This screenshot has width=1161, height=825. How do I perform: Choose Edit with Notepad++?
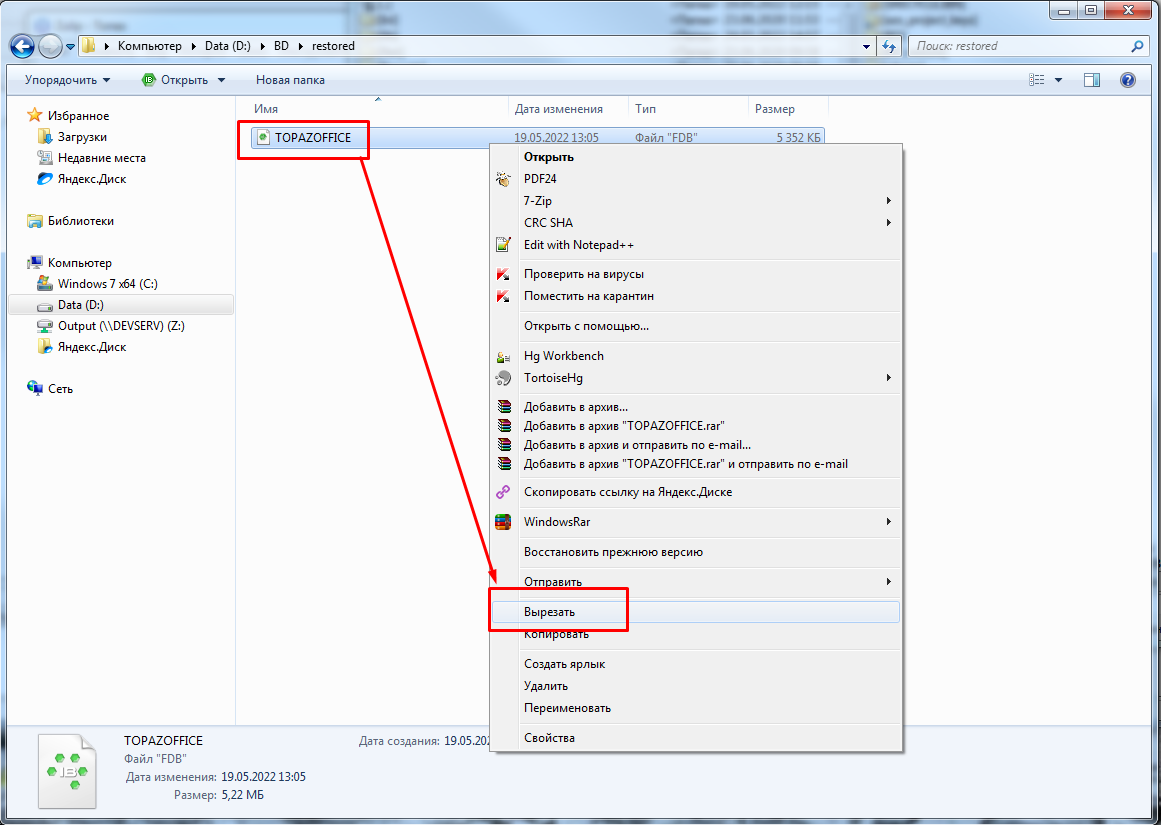(696, 245)
